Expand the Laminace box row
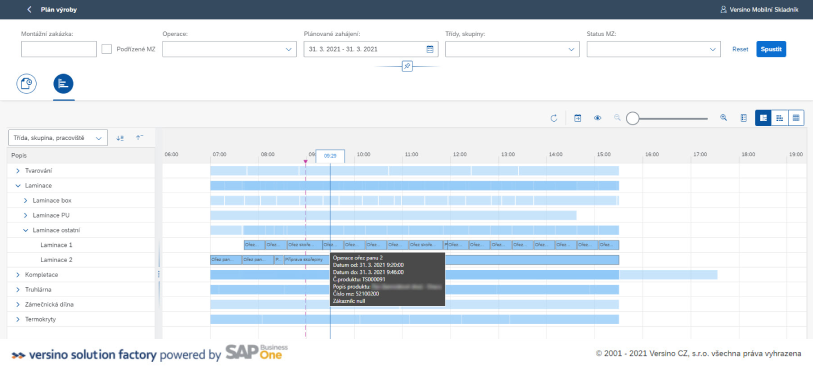 point(25,200)
